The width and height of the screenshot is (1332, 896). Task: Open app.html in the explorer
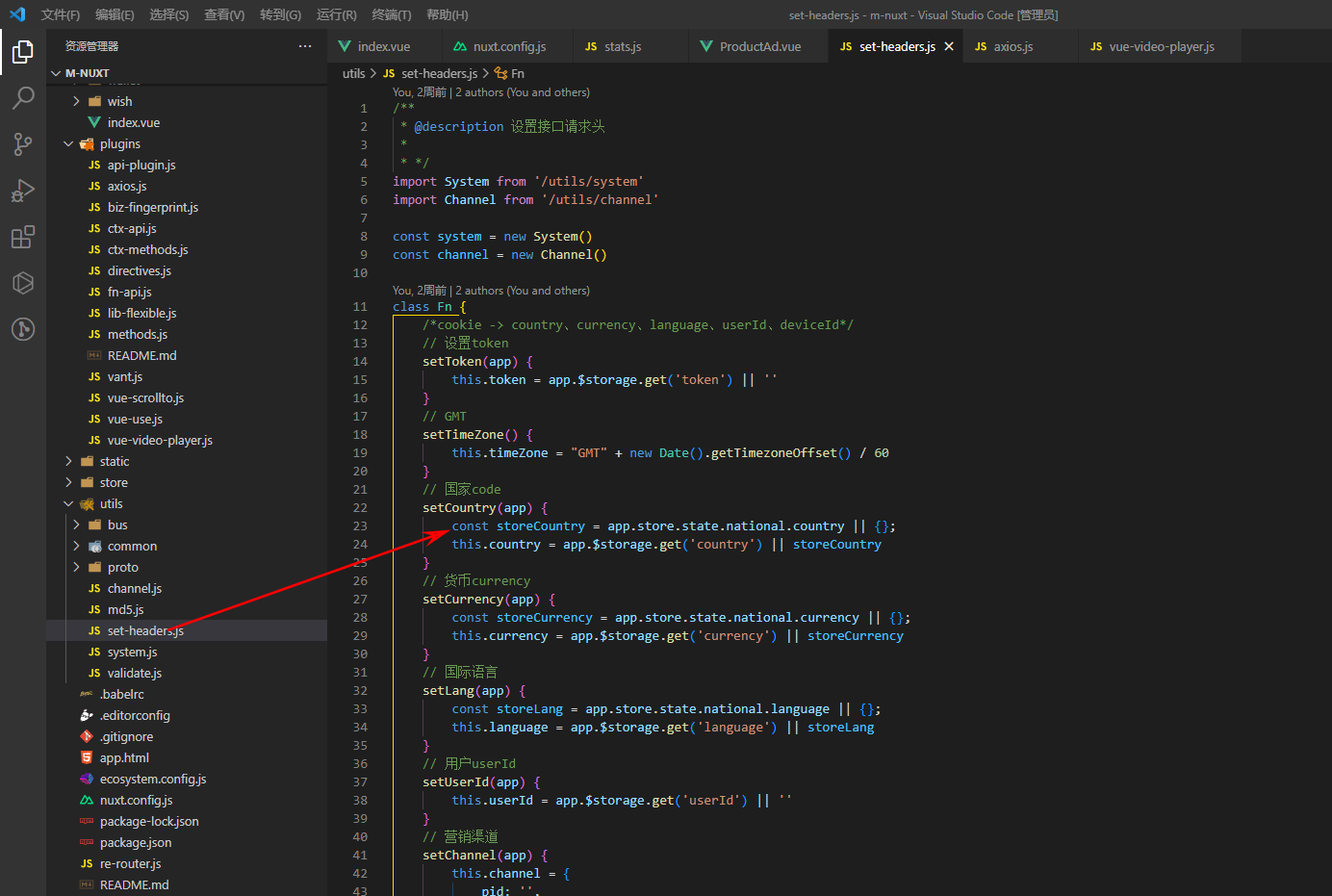187,757
